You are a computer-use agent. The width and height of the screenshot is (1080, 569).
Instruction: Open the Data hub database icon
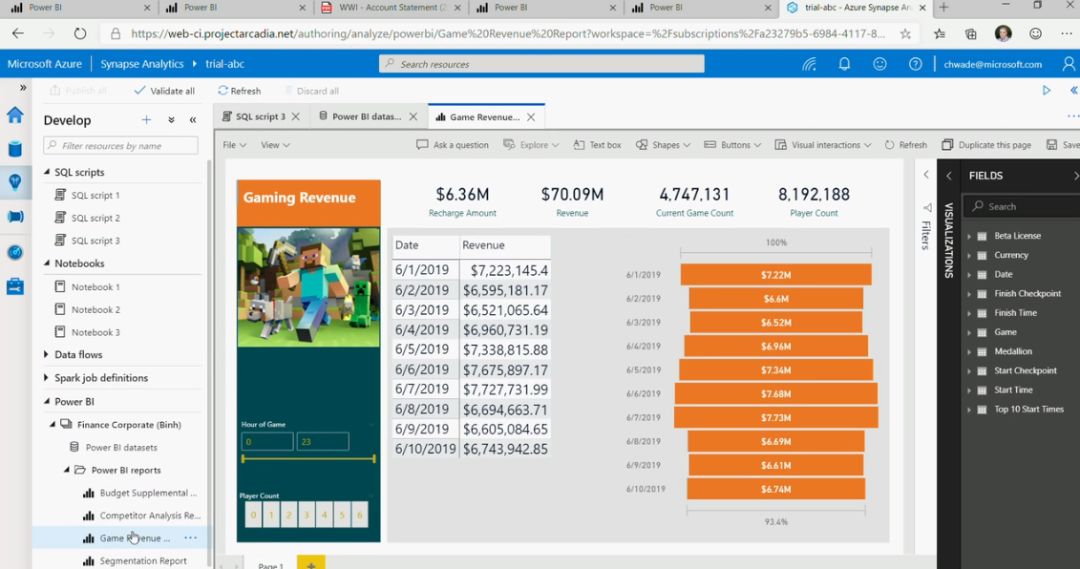14,148
